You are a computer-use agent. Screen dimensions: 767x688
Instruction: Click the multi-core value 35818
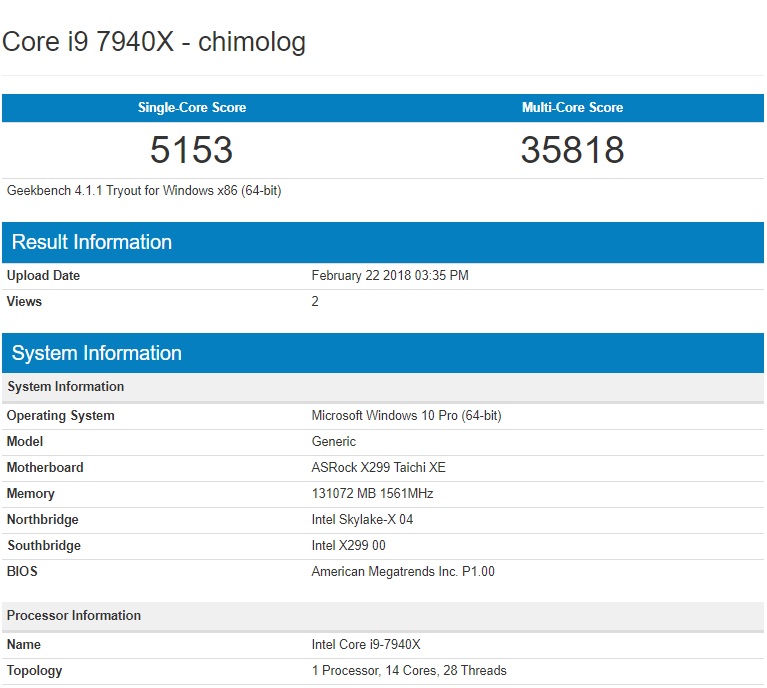pos(572,149)
